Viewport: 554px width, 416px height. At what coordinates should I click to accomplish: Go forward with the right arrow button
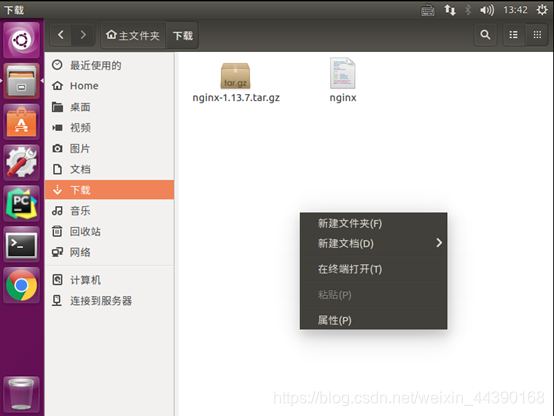tap(83, 35)
